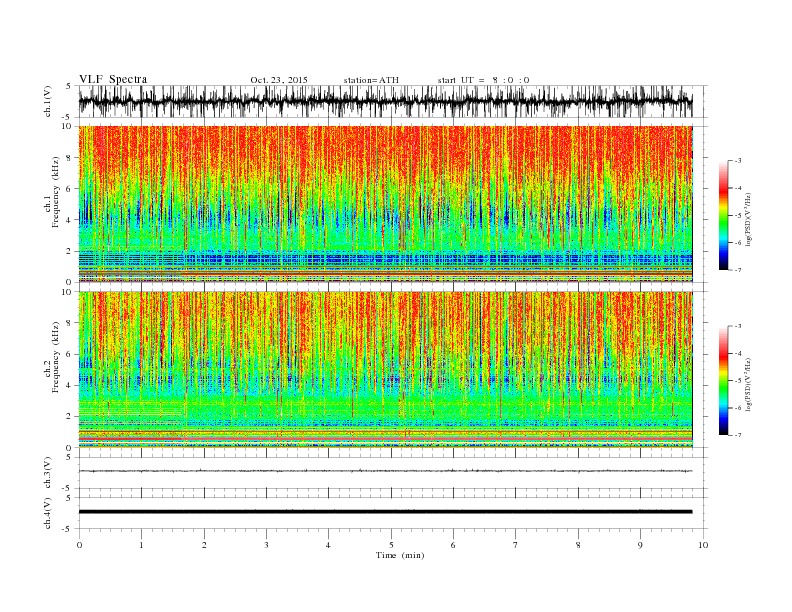Viewport: 792px width, 612px height.
Task: Click the ch.2 "Frequency (kHz)" axis label
Action: (x=56, y=357)
